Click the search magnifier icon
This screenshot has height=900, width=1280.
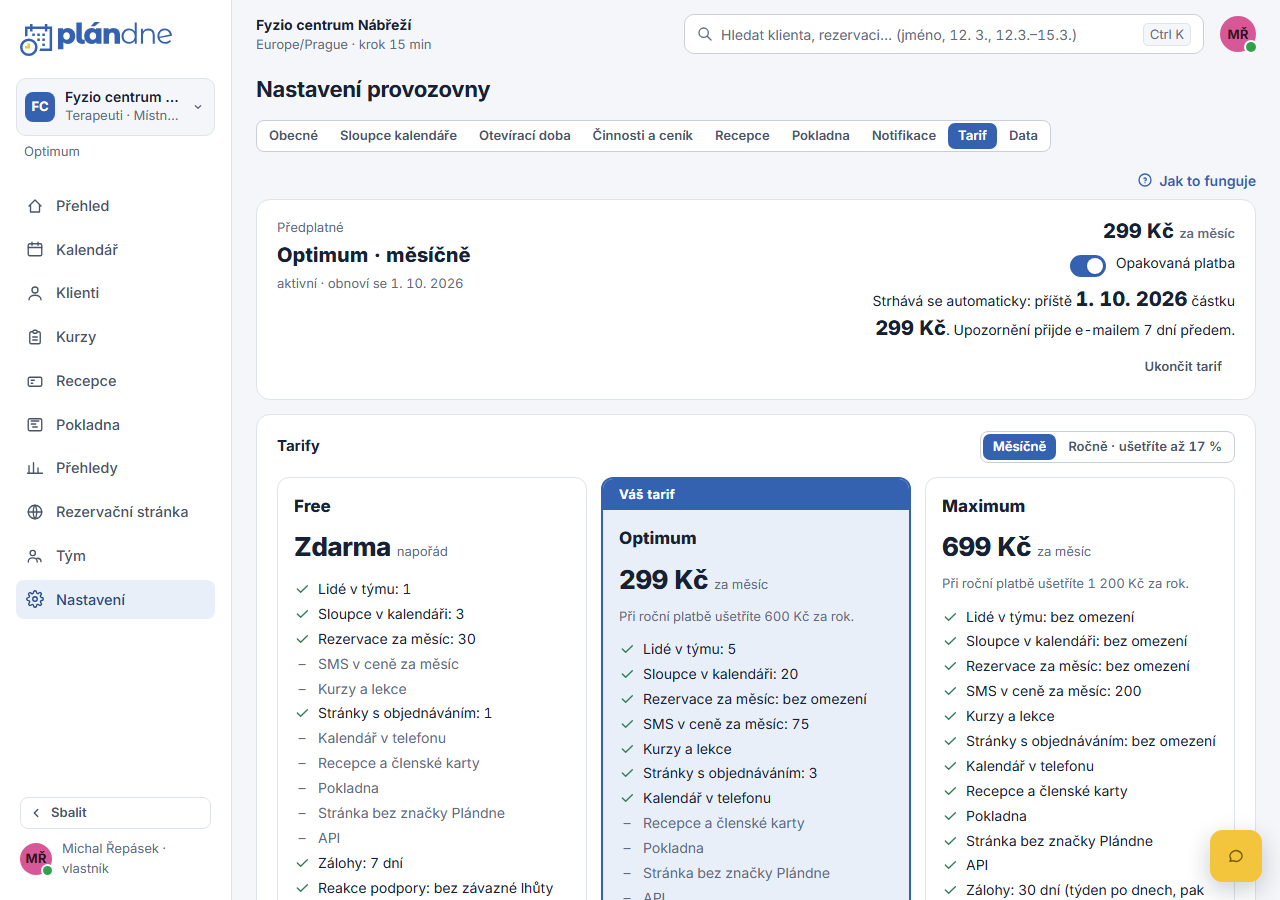[705, 34]
